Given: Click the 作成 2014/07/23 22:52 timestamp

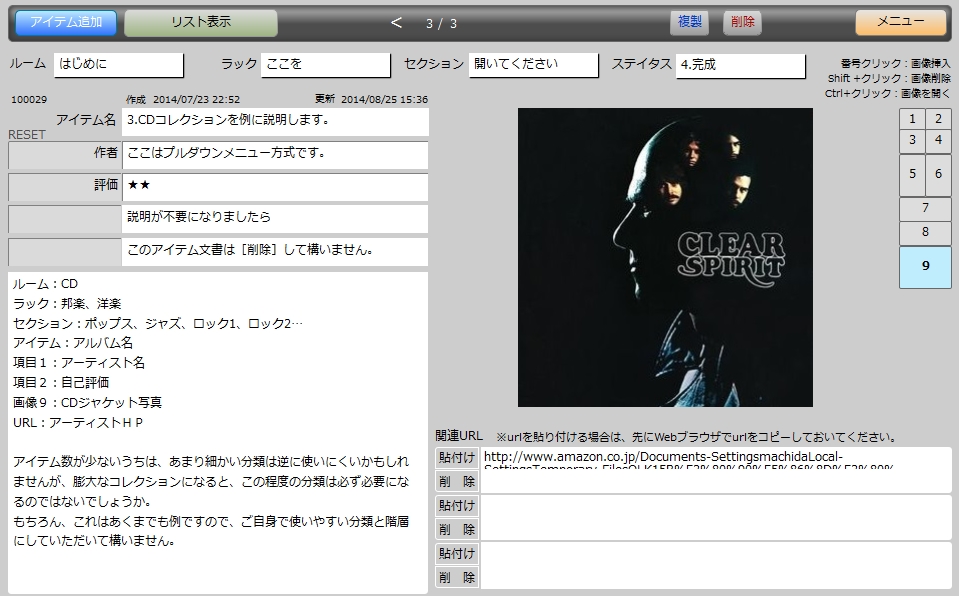Looking at the screenshot, I should tap(183, 99).
